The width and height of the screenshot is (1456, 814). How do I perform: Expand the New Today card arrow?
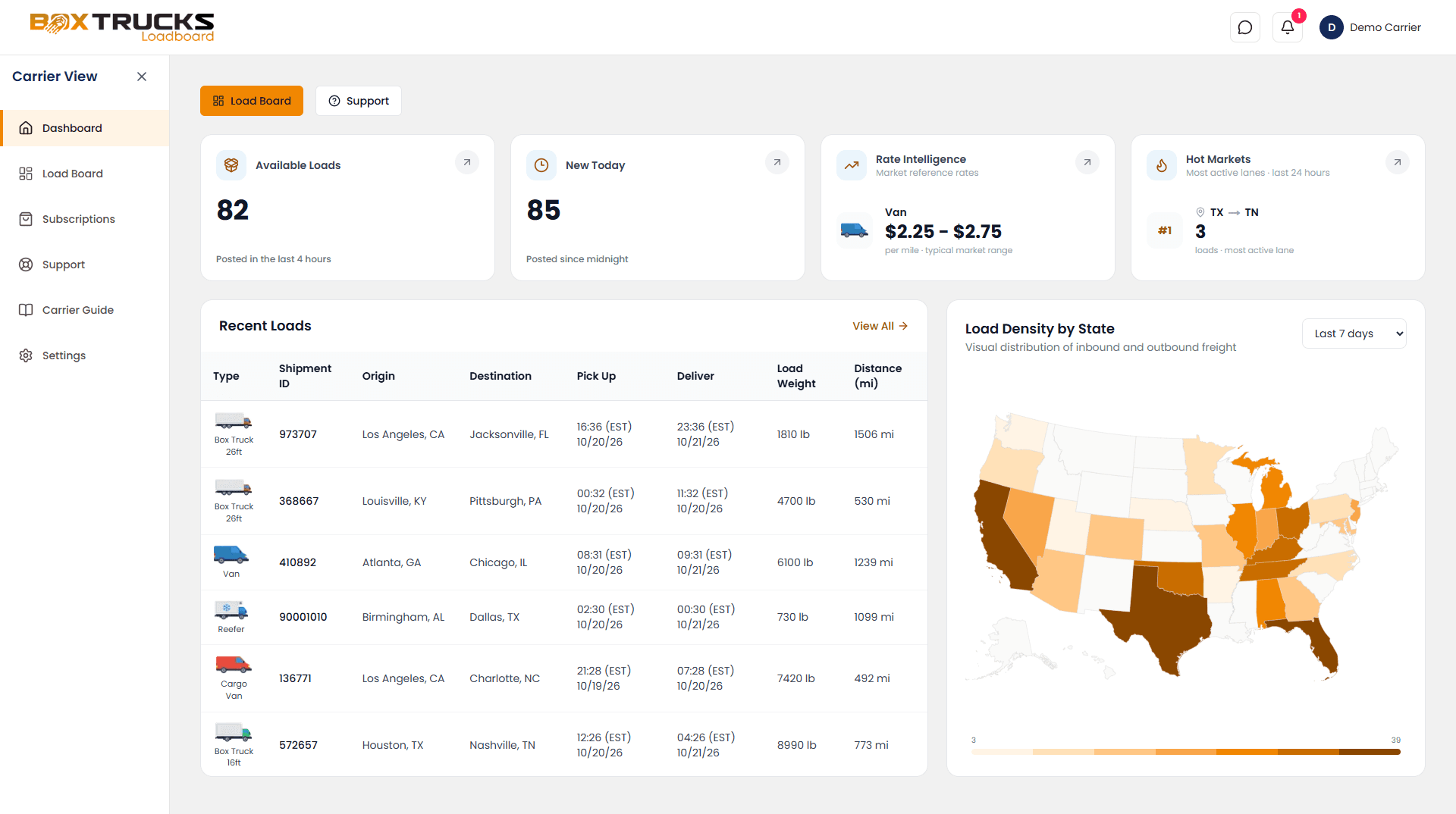pos(777,162)
